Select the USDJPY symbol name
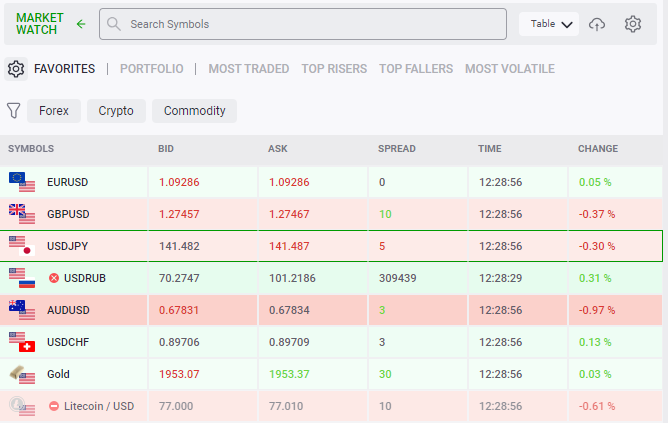668x423 pixels. pyautogui.click(x=67, y=246)
